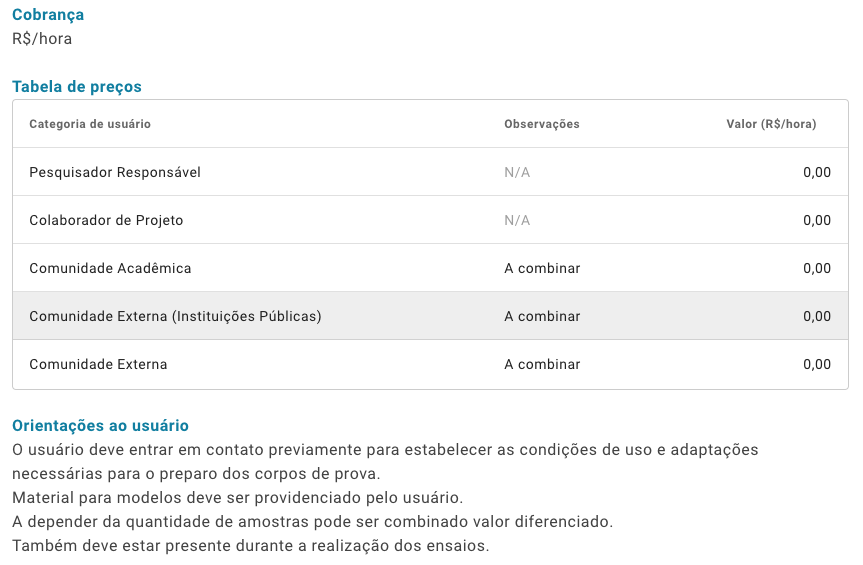
Task: Select Comunidade Externa (Instituições Públicas) row
Action: [430, 316]
